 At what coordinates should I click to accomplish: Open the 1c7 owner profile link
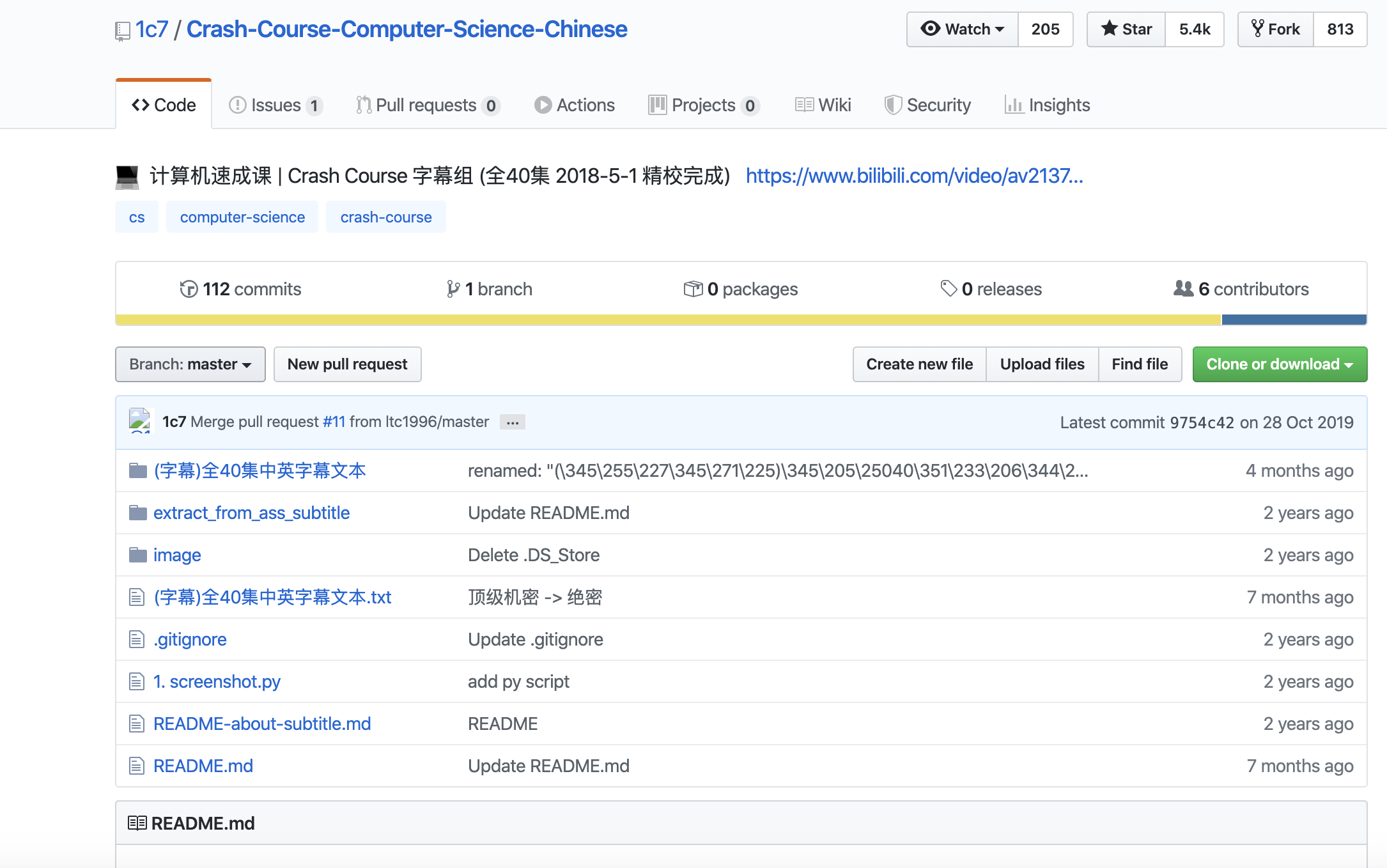click(151, 29)
